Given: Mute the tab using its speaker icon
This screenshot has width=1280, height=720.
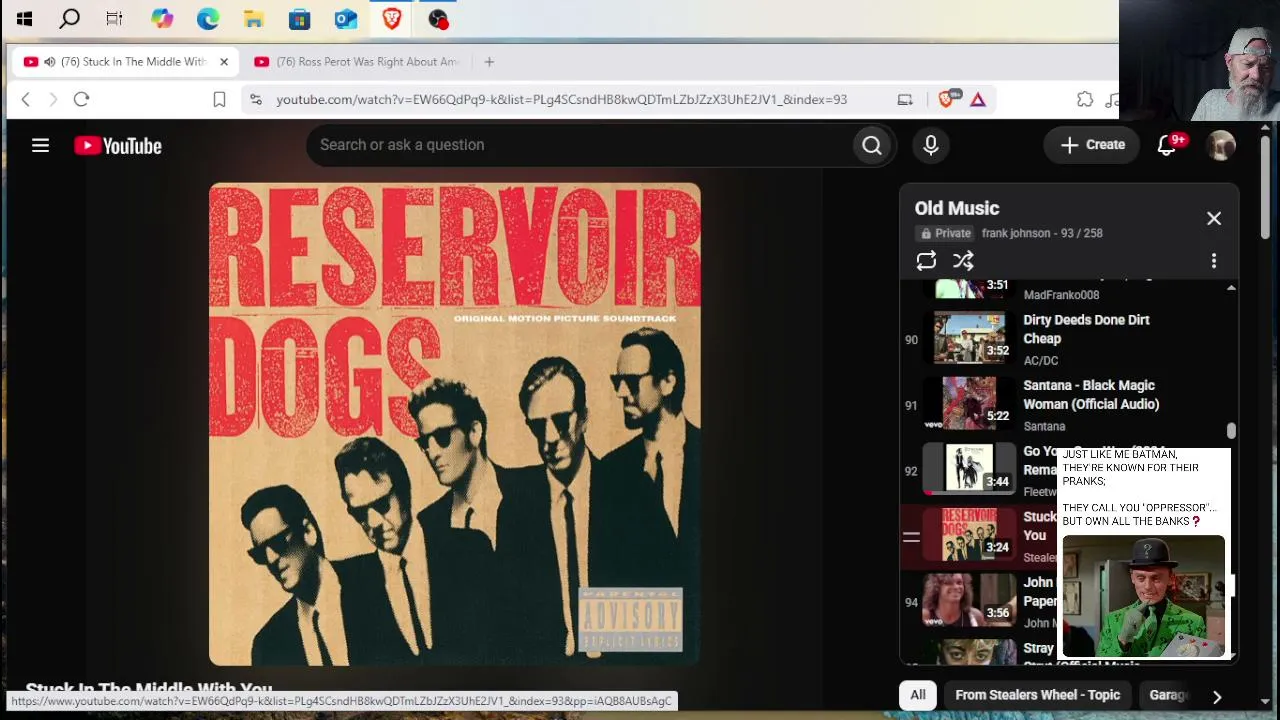Looking at the screenshot, I should (x=49, y=62).
